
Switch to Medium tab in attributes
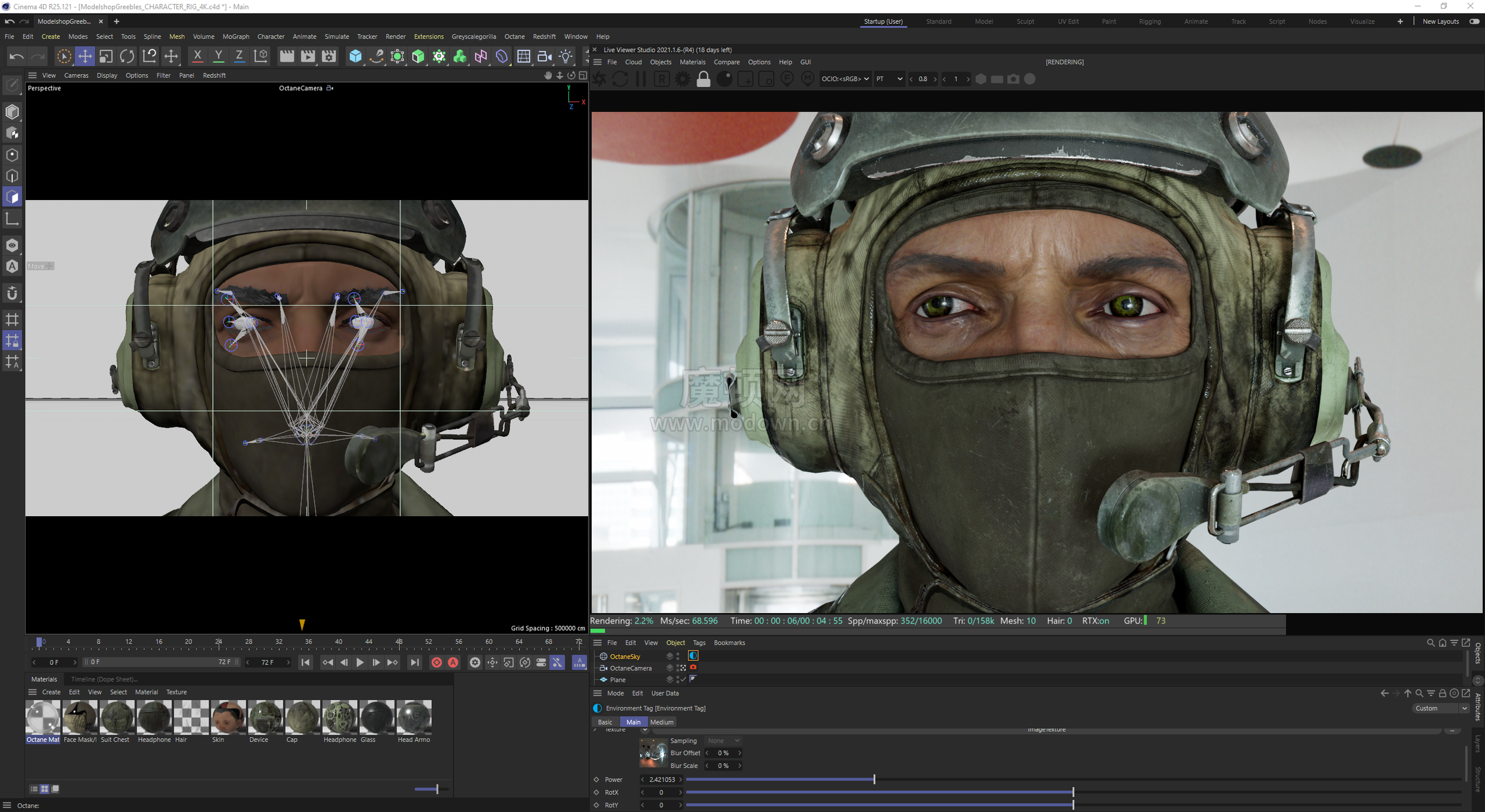(x=662, y=722)
